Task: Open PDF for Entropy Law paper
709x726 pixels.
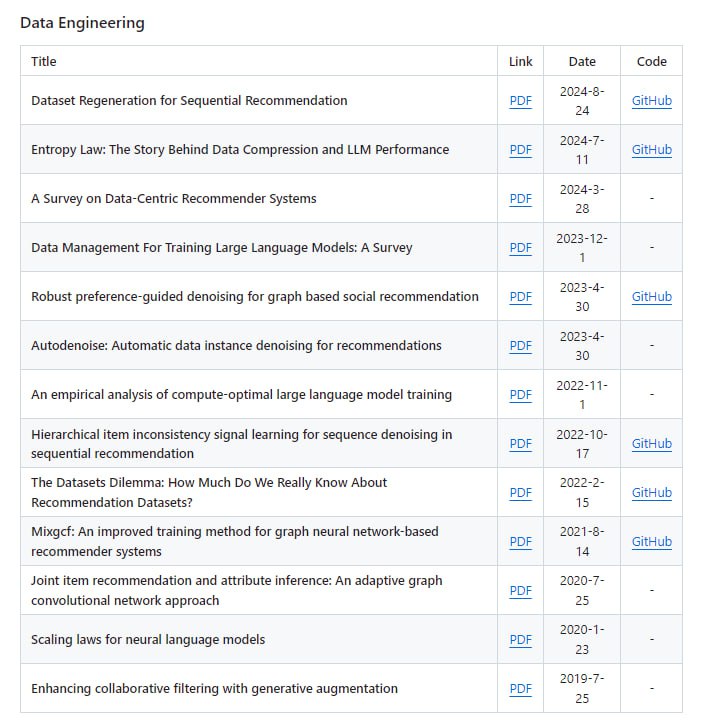Action: tap(520, 149)
